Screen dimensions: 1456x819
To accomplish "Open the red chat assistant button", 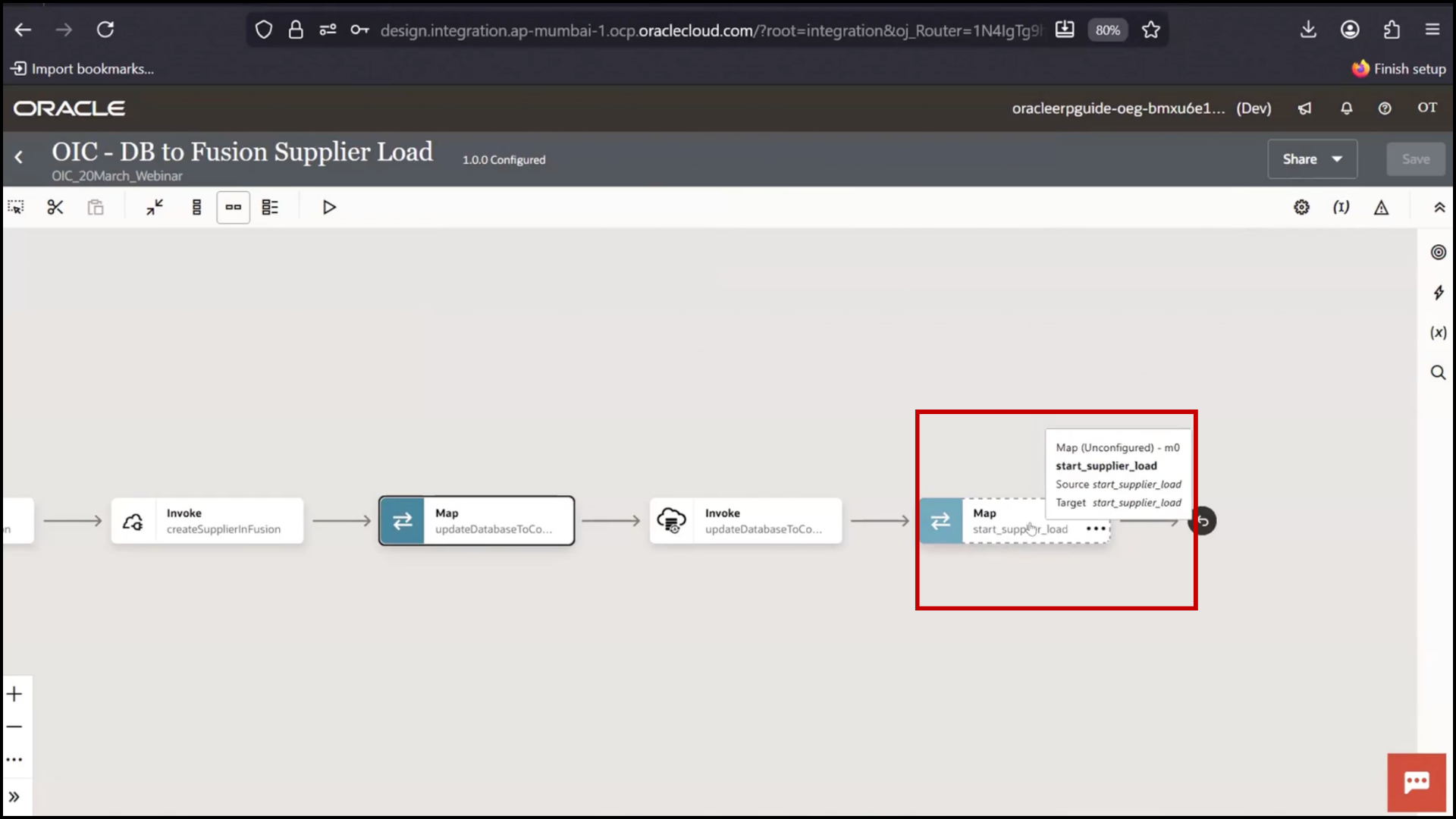I will (1417, 783).
